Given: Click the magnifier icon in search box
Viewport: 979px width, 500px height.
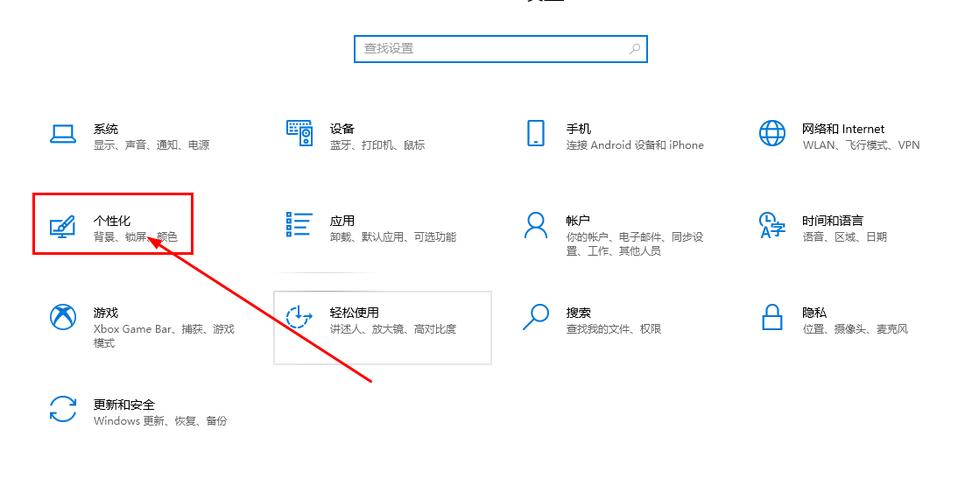Looking at the screenshot, I should (634, 49).
